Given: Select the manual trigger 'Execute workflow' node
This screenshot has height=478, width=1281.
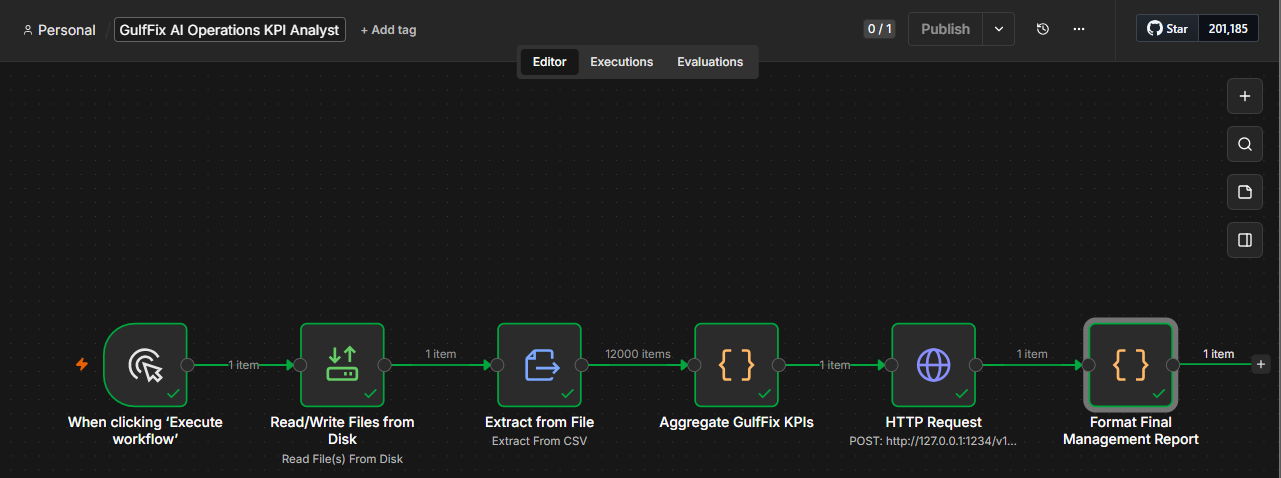Looking at the screenshot, I should (145, 365).
